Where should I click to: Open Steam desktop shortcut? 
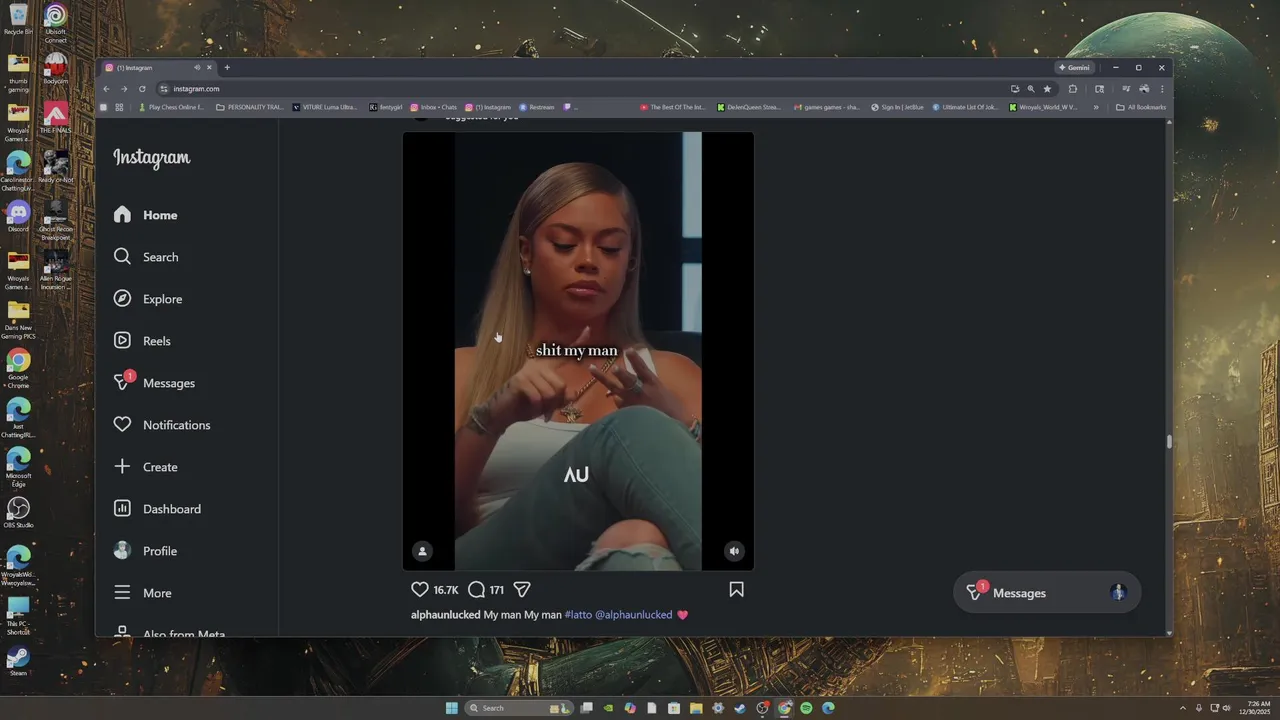point(18,661)
